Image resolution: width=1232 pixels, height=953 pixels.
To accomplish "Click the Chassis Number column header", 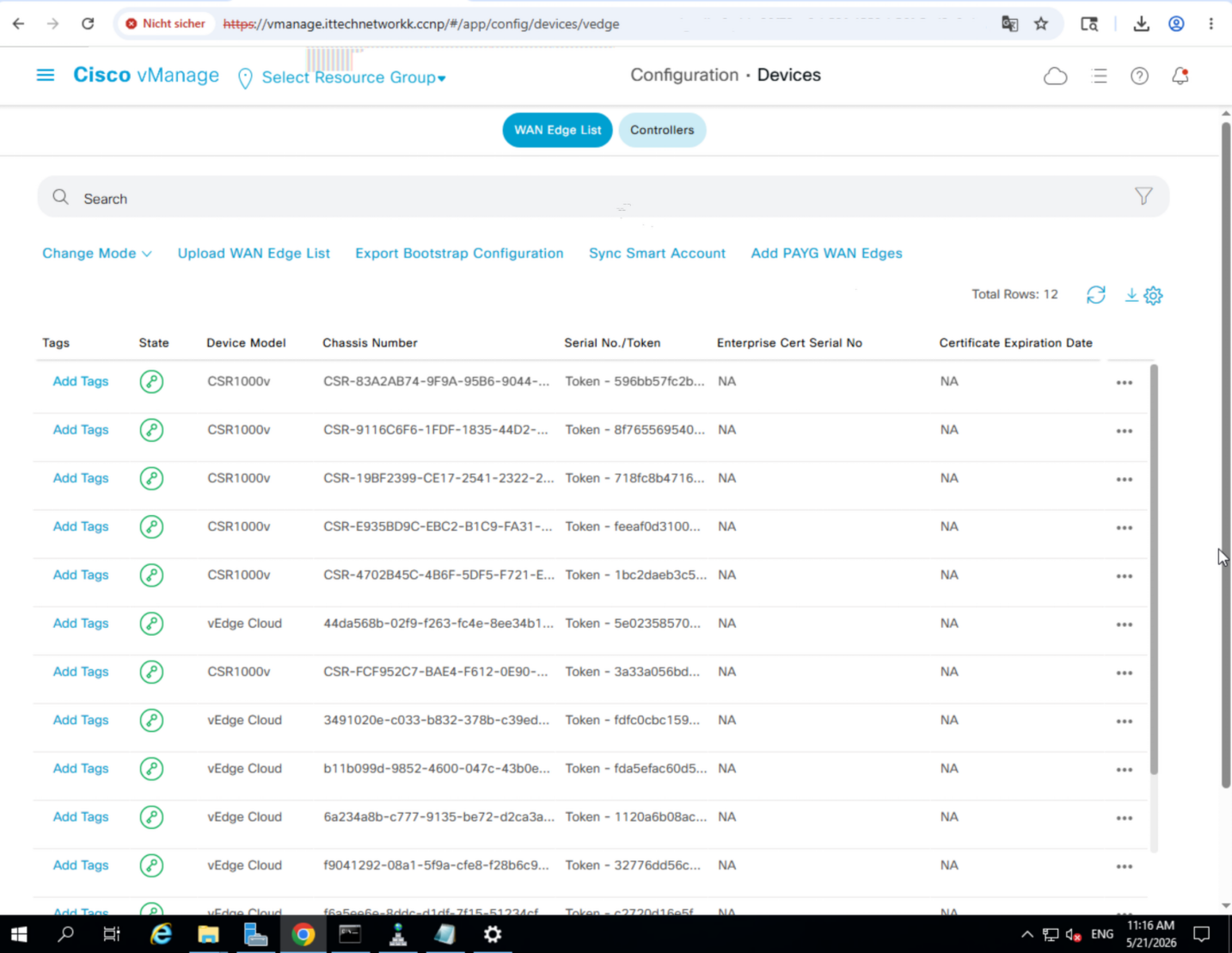I will pos(370,343).
